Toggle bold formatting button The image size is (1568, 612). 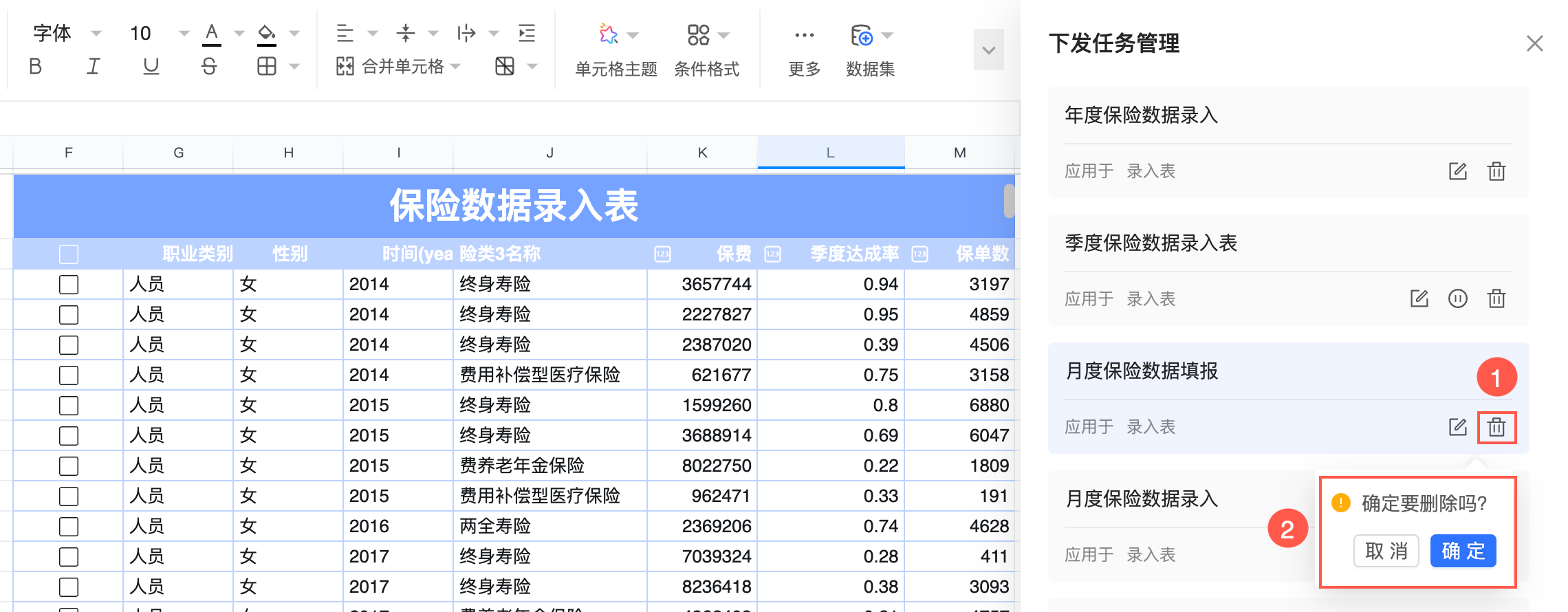pos(36,66)
